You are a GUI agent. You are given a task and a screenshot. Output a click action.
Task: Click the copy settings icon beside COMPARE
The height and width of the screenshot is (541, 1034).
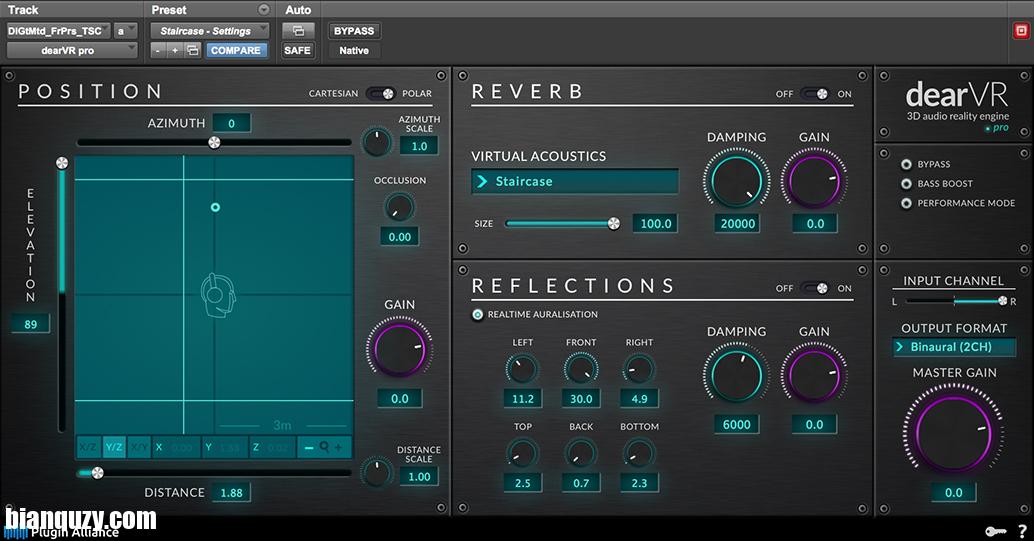pos(193,50)
